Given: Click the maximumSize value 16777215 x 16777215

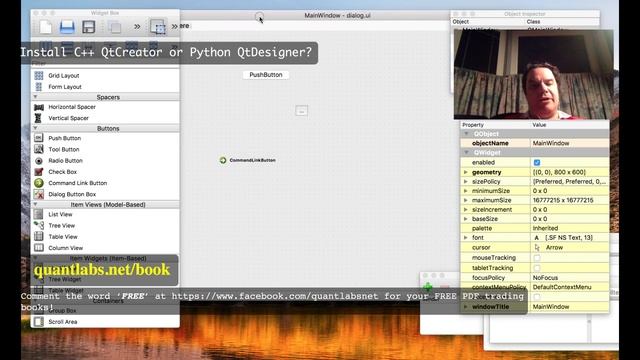Looking at the screenshot, I should [x=569, y=200].
